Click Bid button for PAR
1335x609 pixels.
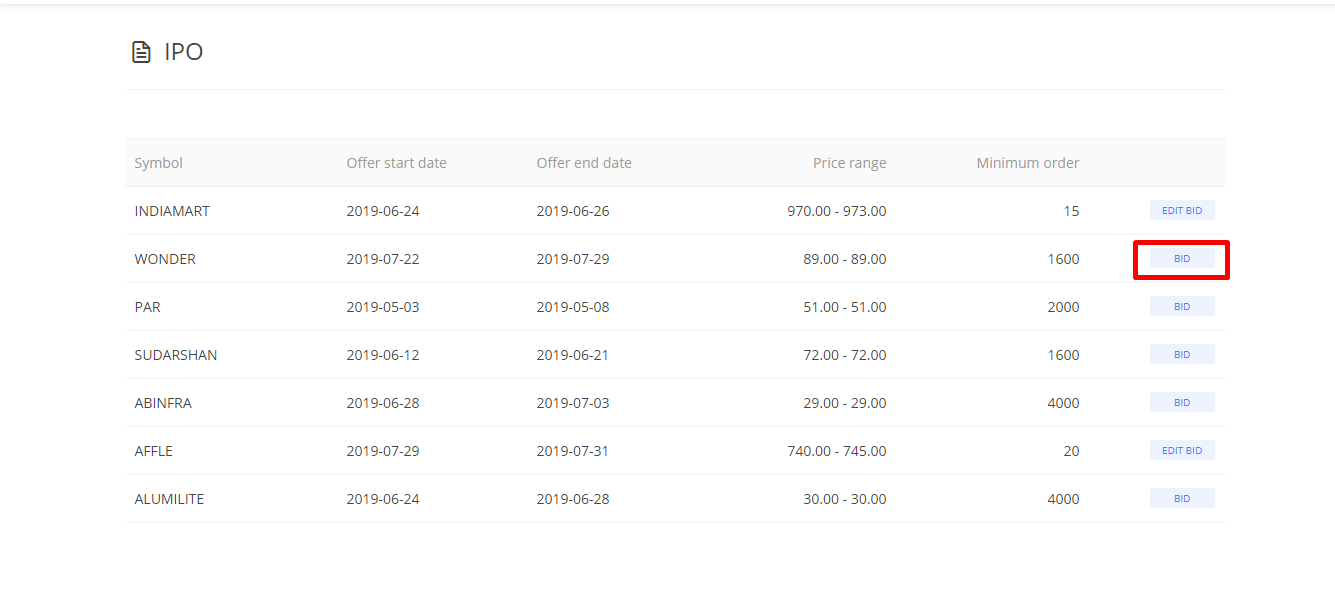click(1182, 307)
